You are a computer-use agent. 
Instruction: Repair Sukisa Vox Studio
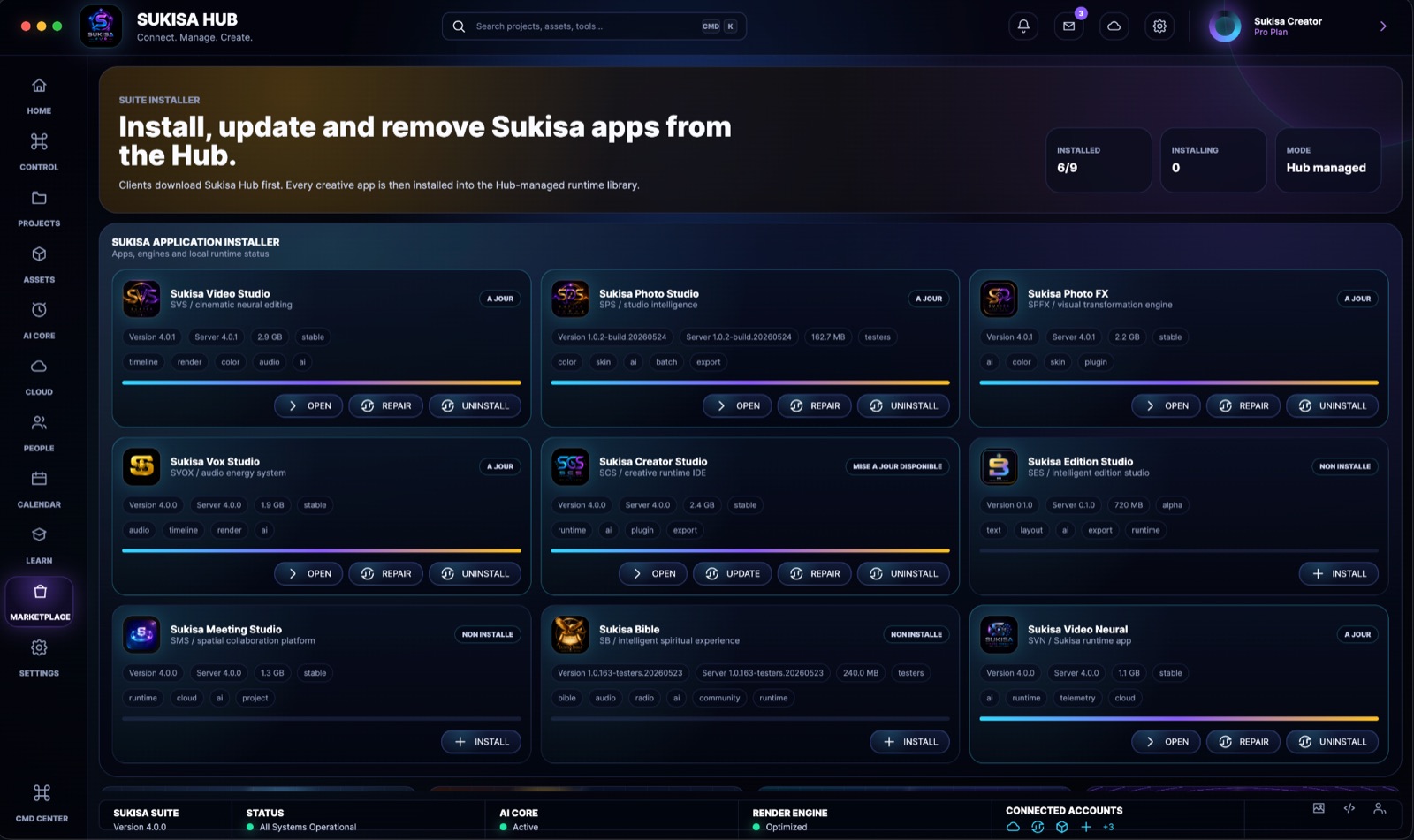[386, 574]
